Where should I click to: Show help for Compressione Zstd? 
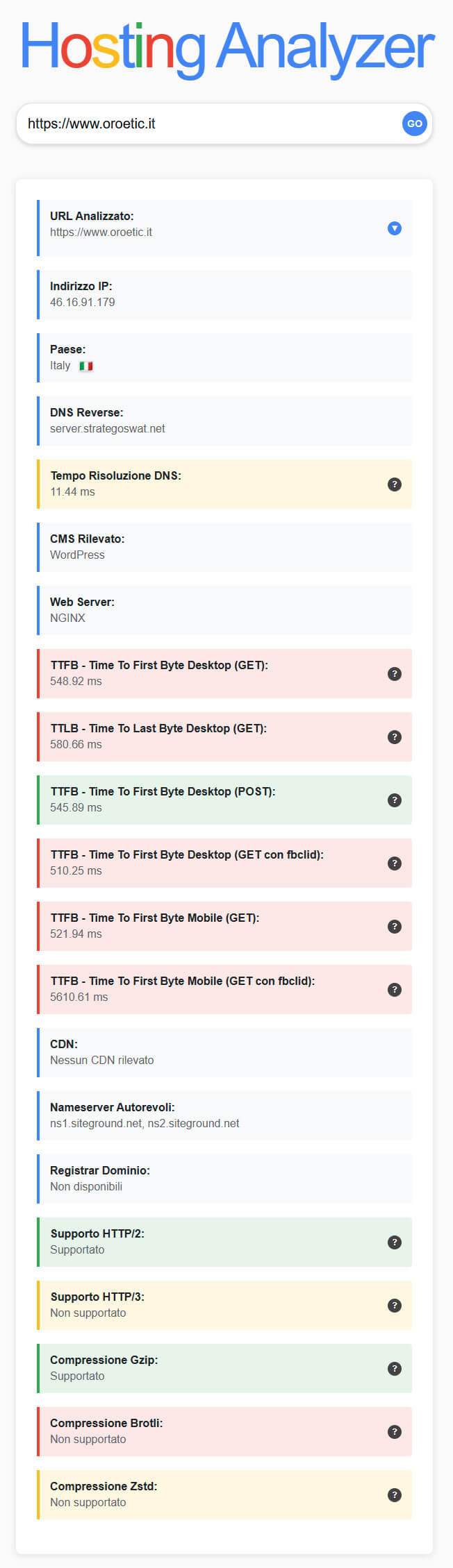coord(394,1495)
